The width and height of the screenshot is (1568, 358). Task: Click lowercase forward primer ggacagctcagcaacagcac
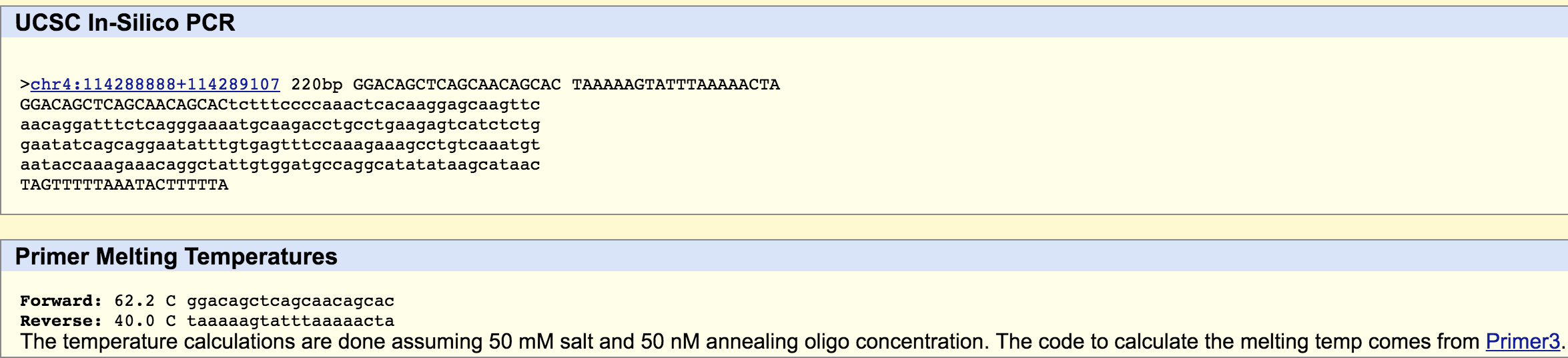coord(290,301)
